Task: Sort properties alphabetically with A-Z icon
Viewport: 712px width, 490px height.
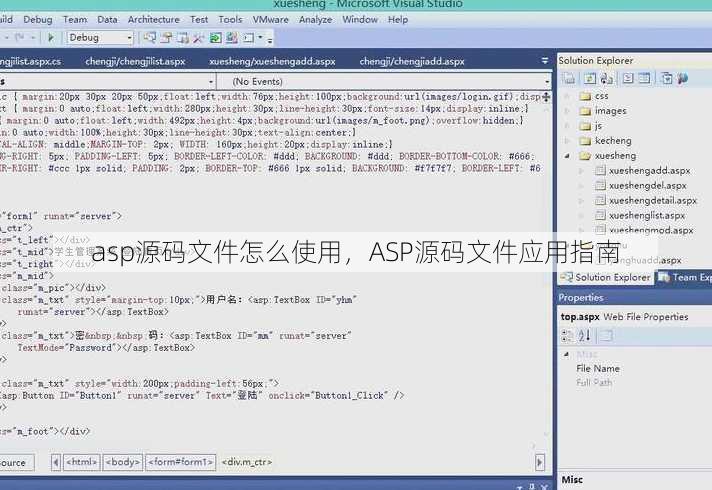Action: coord(584,336)
